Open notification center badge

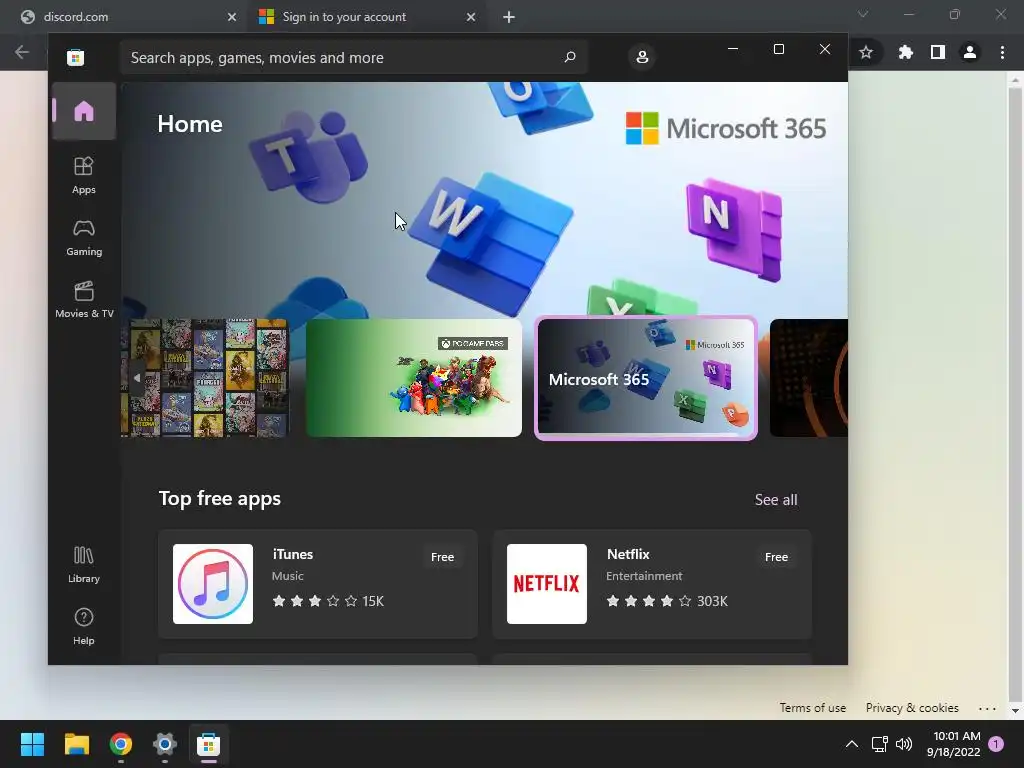point(997,744)
